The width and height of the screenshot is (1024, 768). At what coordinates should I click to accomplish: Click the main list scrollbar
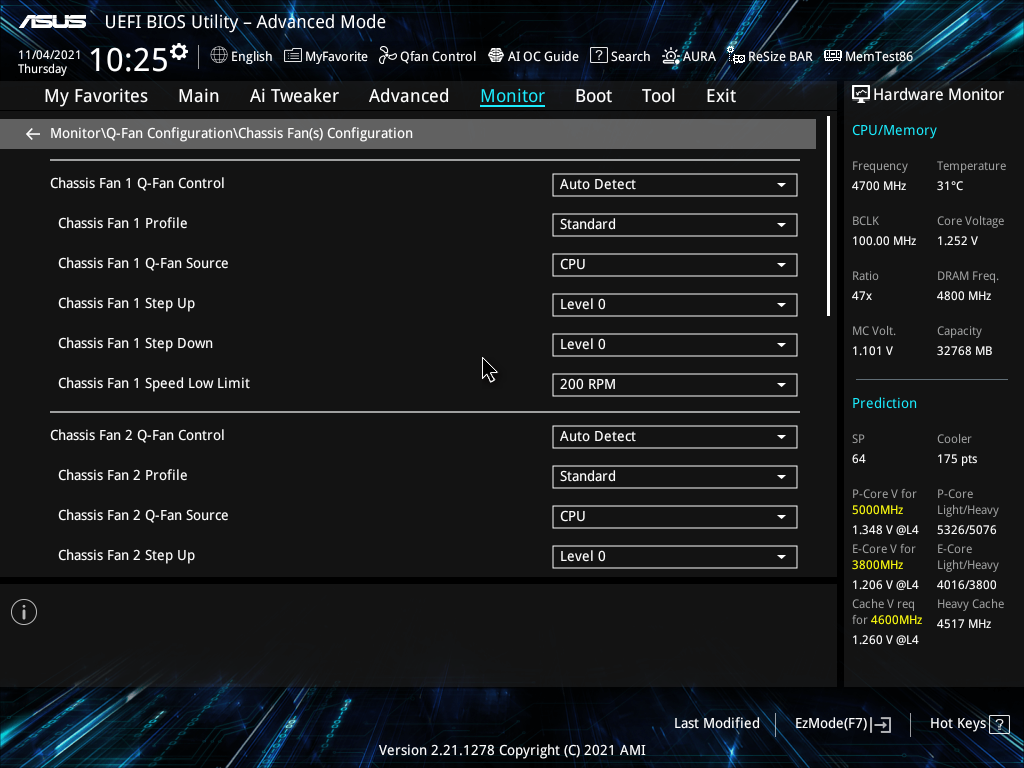point(829,217)
